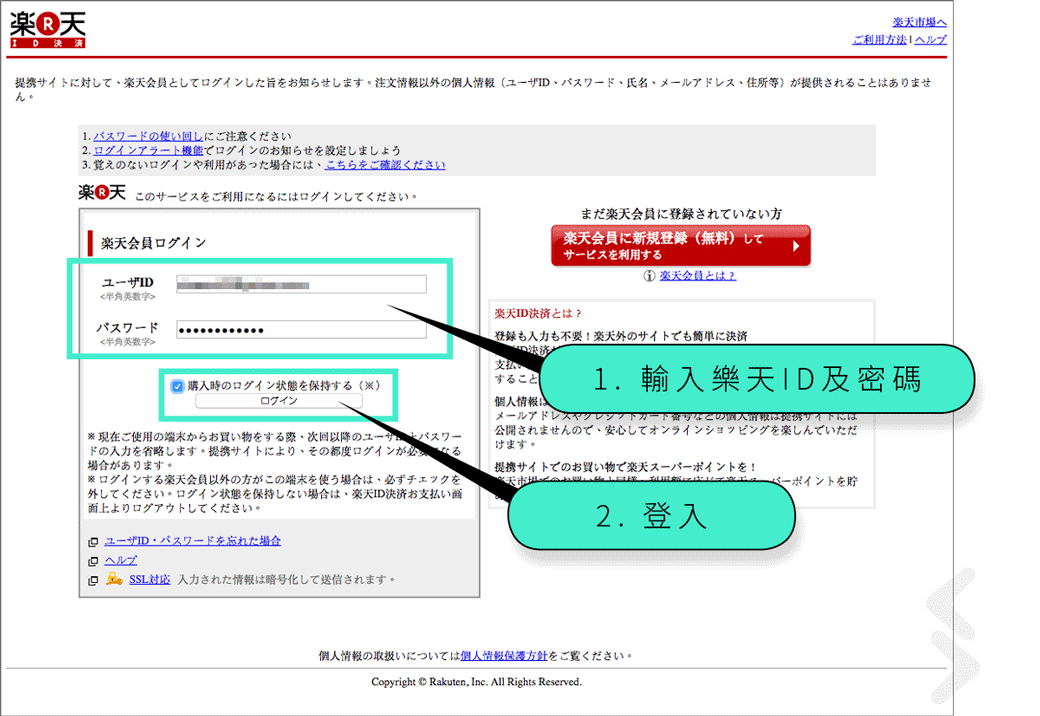
Task: Follow the パスワードの使い回し link
Action: (x=148, y=136)
